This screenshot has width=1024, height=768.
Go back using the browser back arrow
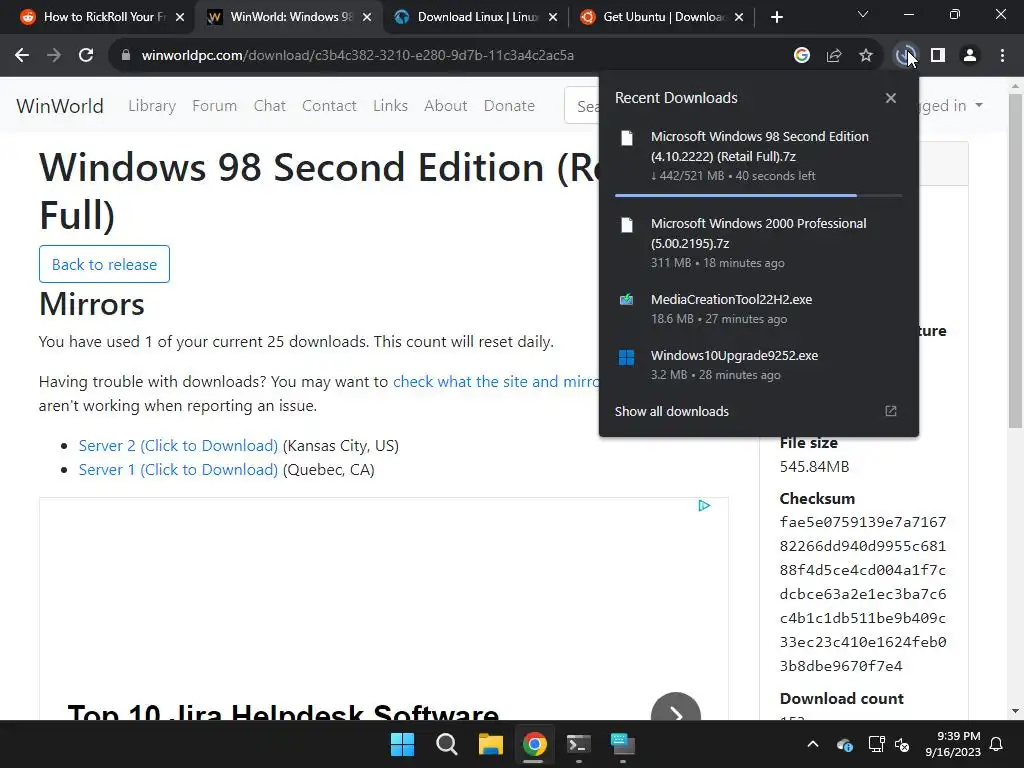(22, 56)
